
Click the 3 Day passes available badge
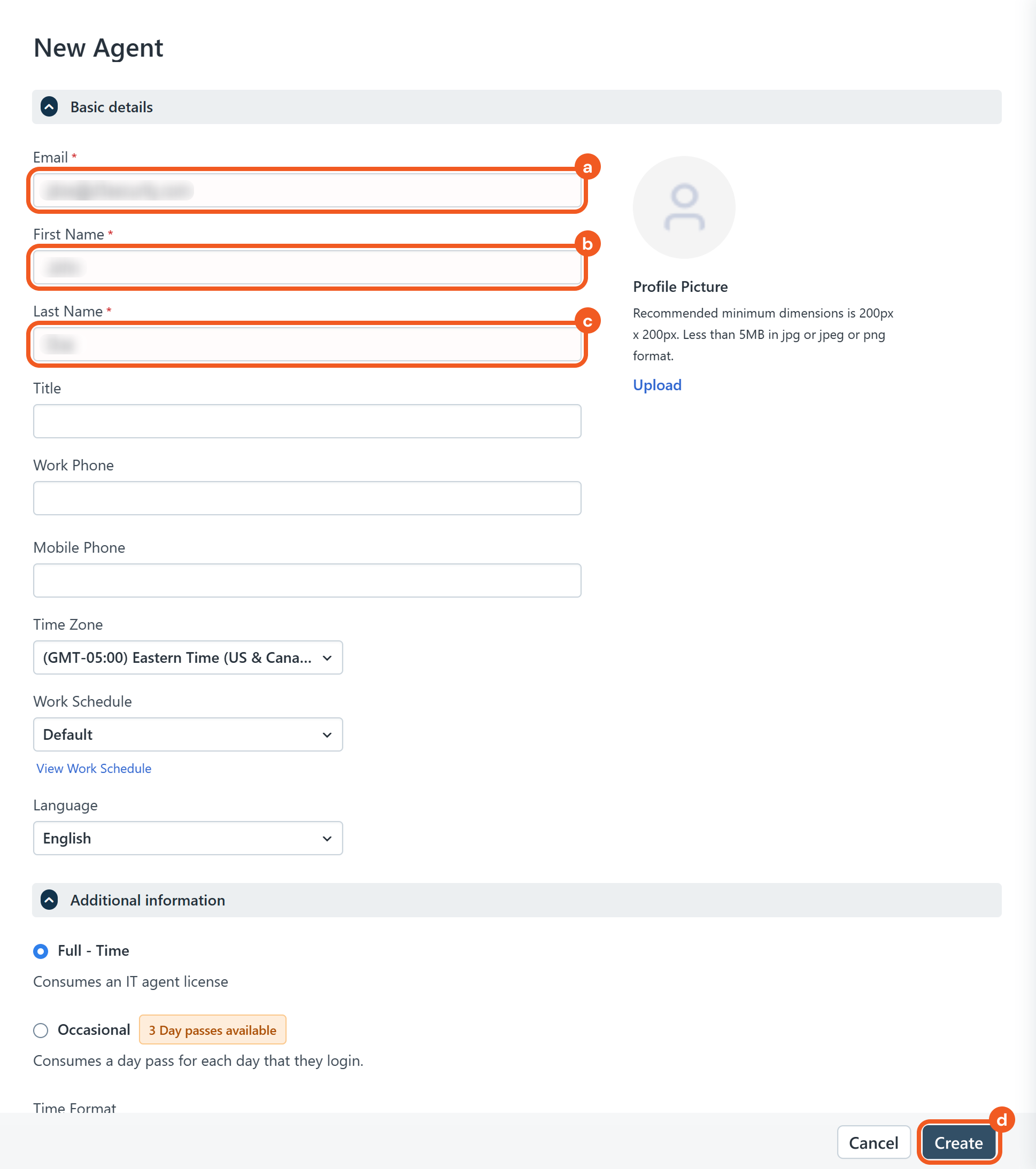[x=212, y=1030]
